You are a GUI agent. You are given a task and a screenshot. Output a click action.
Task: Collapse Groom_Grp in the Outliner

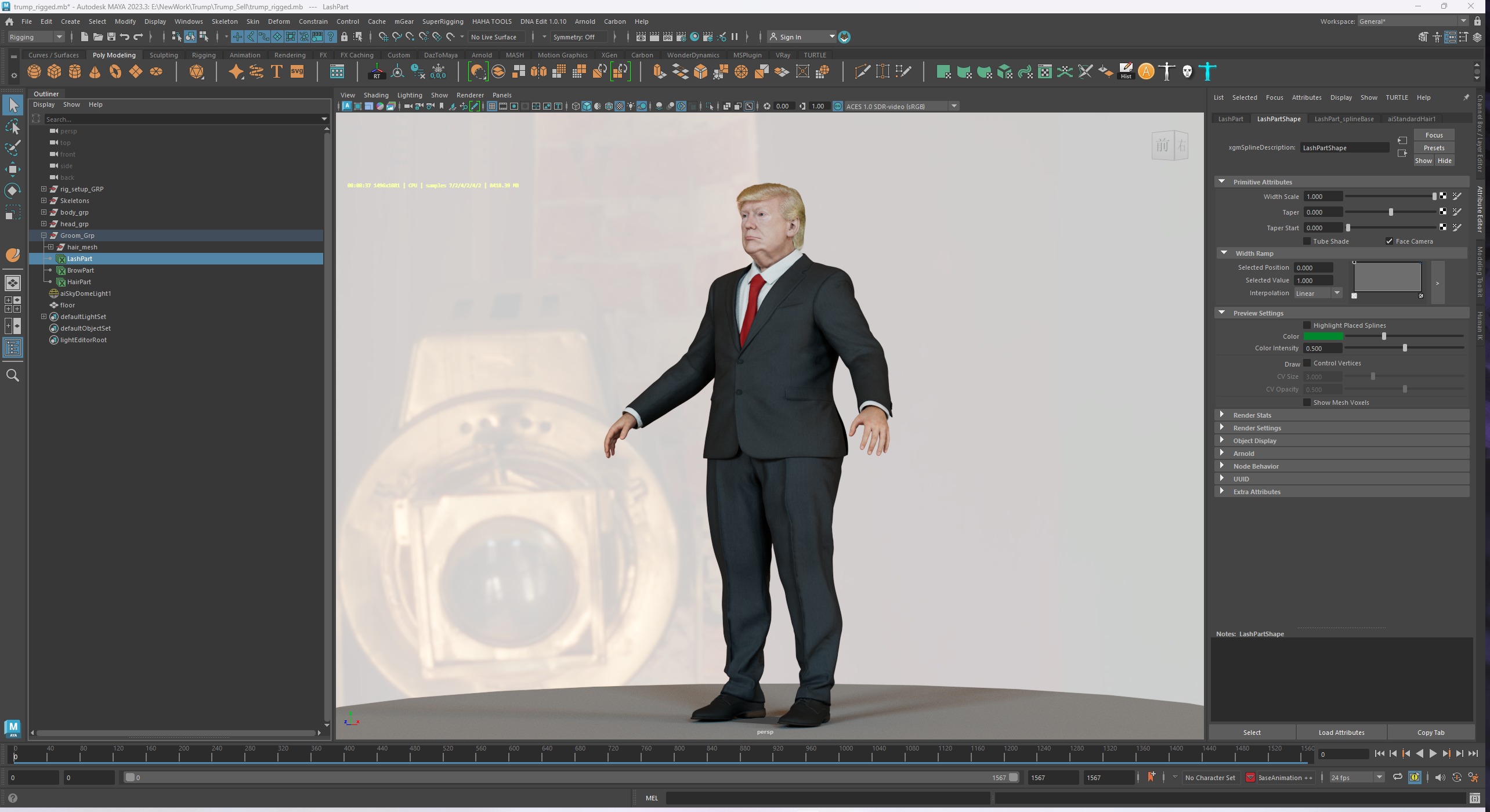click(44, 235)
